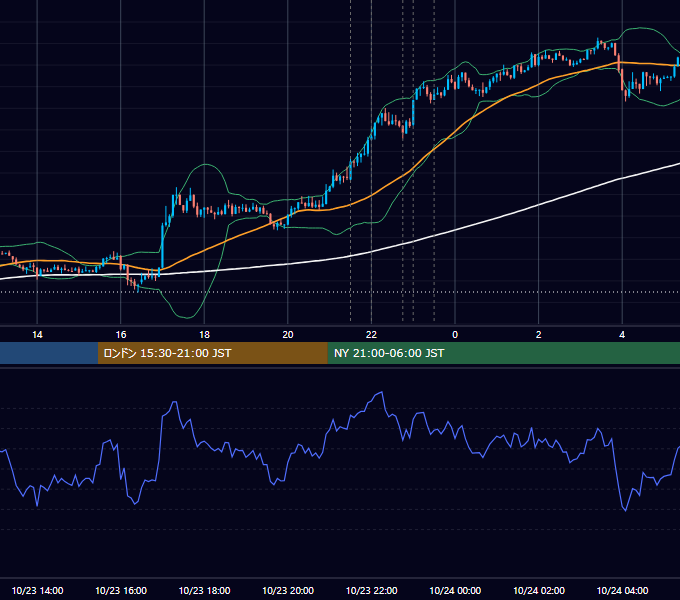Click the 10/24 04:00 date label
680x600 pixels.
click(x=622, y=590)
